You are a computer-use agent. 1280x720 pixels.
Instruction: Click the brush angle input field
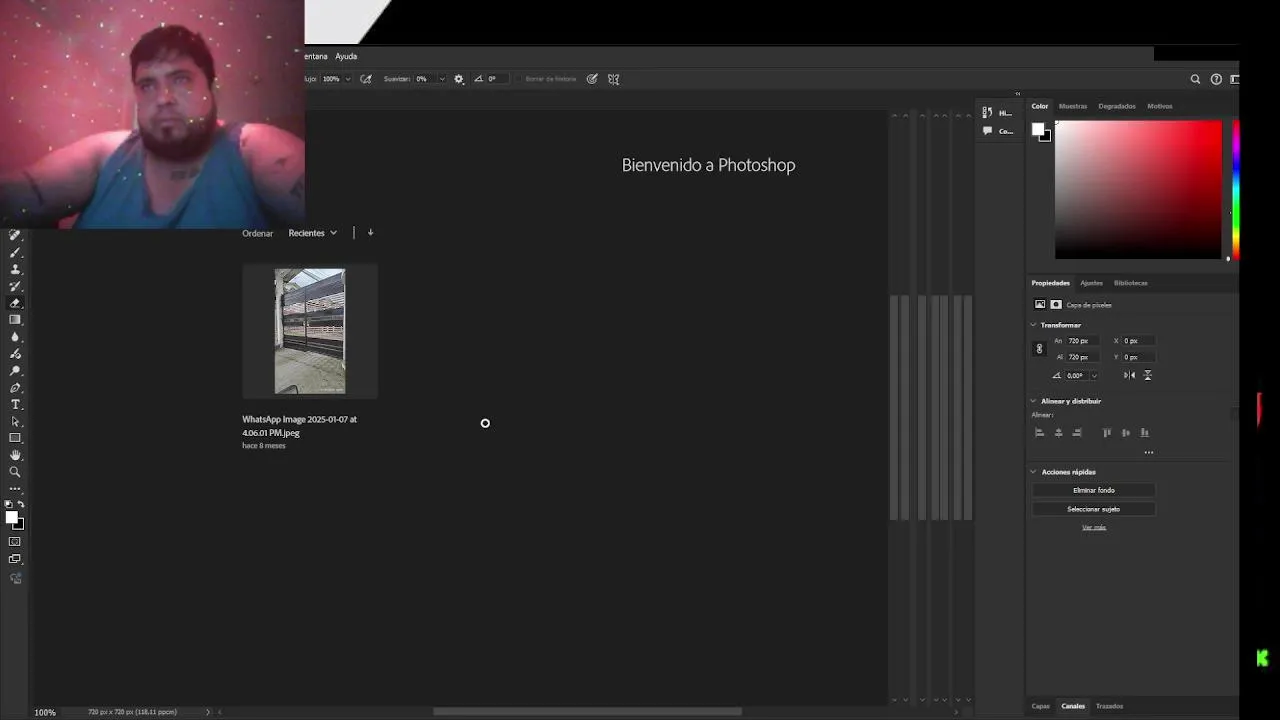coord(498,79)
